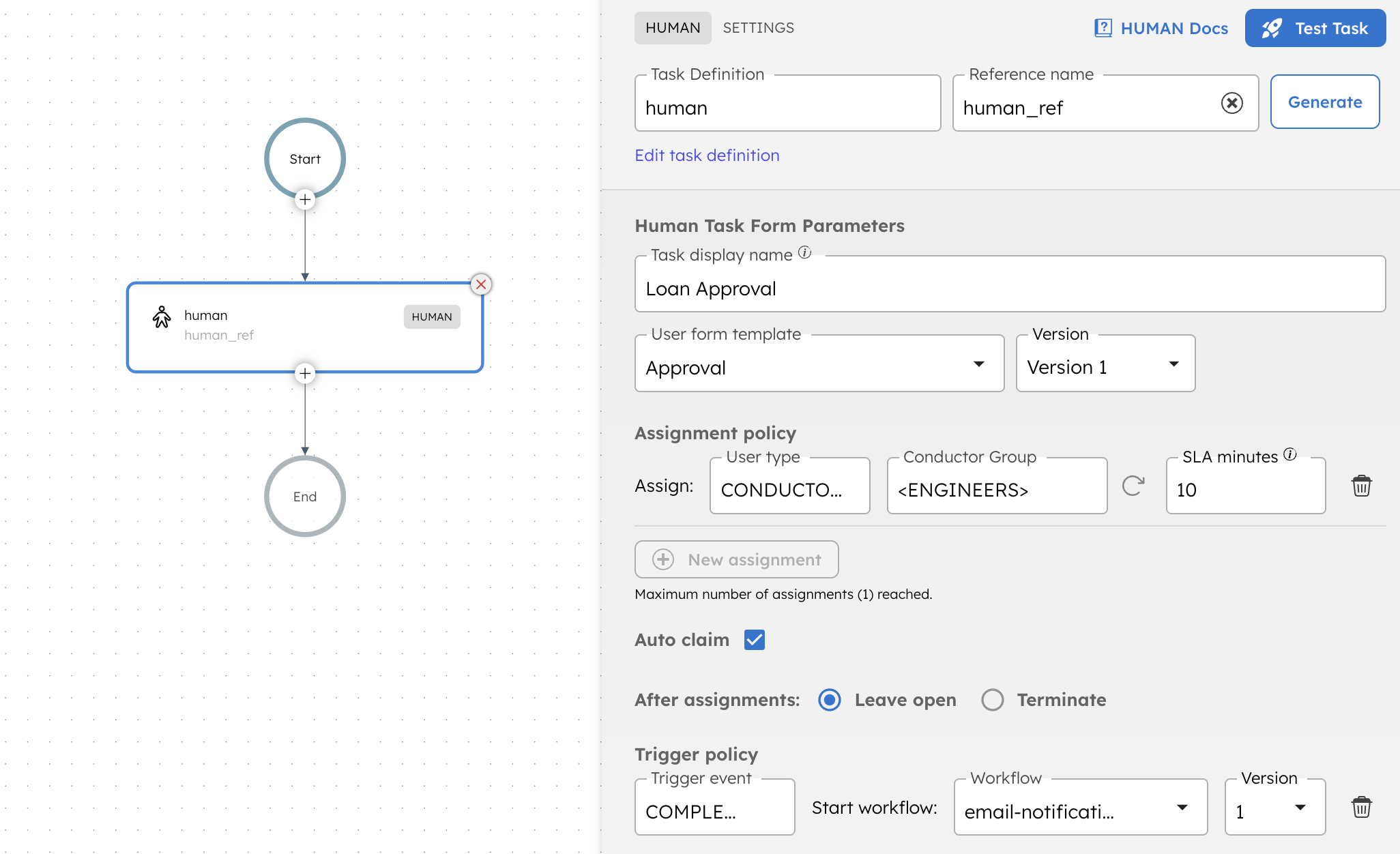
Task: Click the Test Task button
Action: (x=1315, y=28)
